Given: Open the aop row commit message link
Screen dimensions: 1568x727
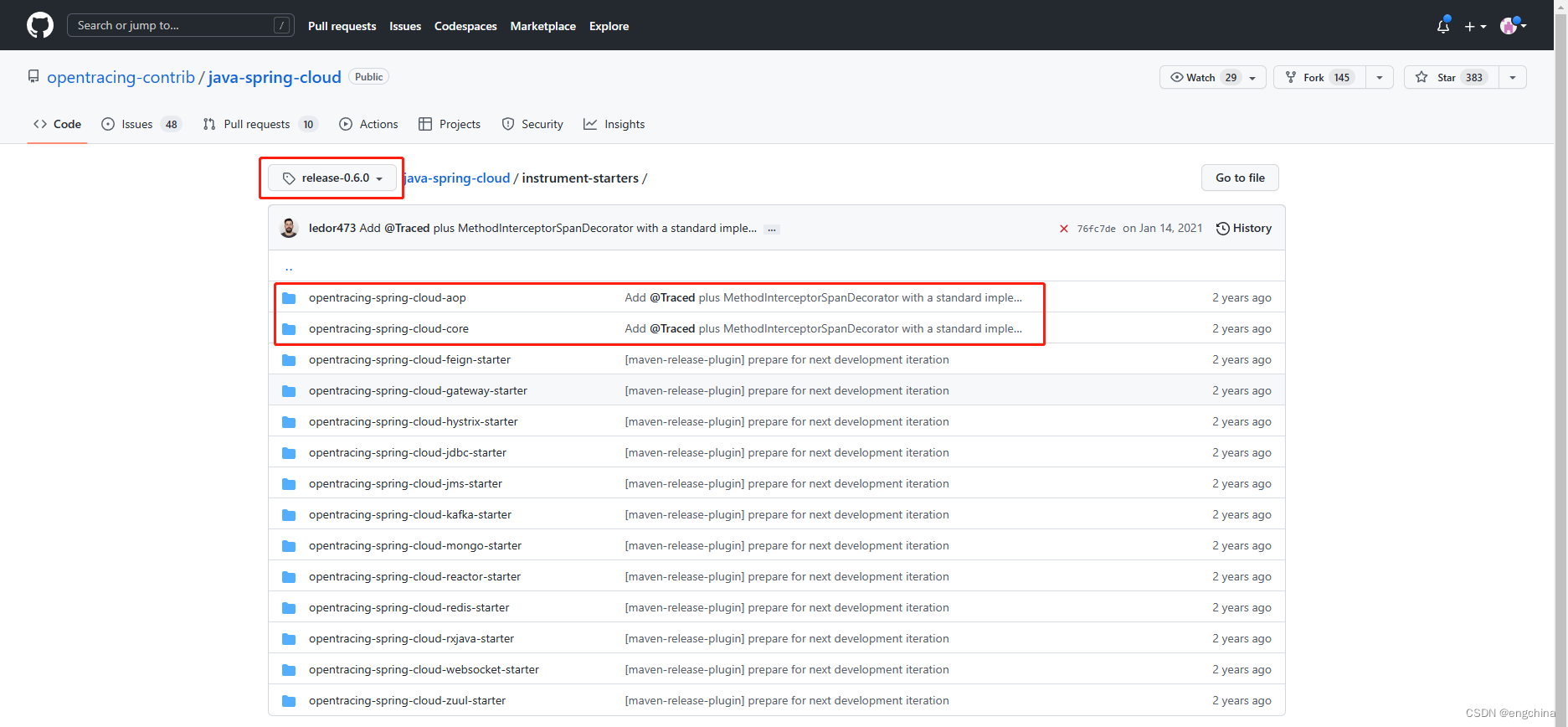Looking at the screenshot, I should pyautogui.click(x=824, y=297).
